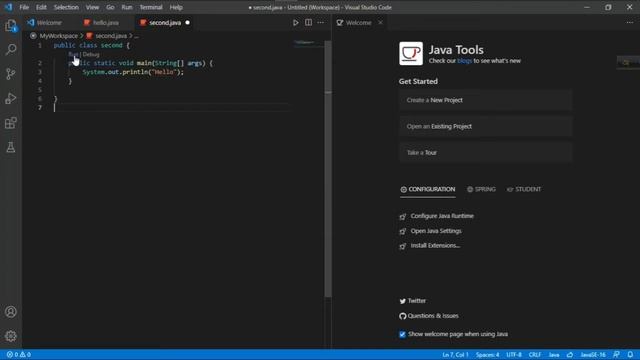Click the Java Tools coffee cup logo
Screen dimensions: 640x360
point(411,53)
